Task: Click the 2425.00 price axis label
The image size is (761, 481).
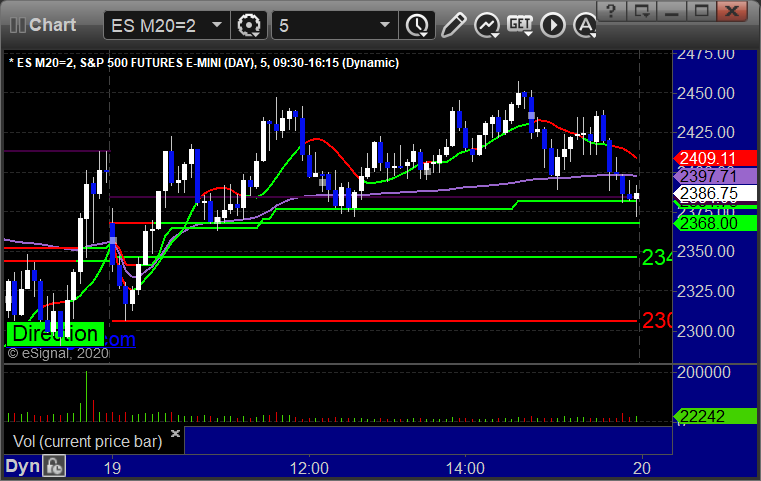Action: pos(706,132)
